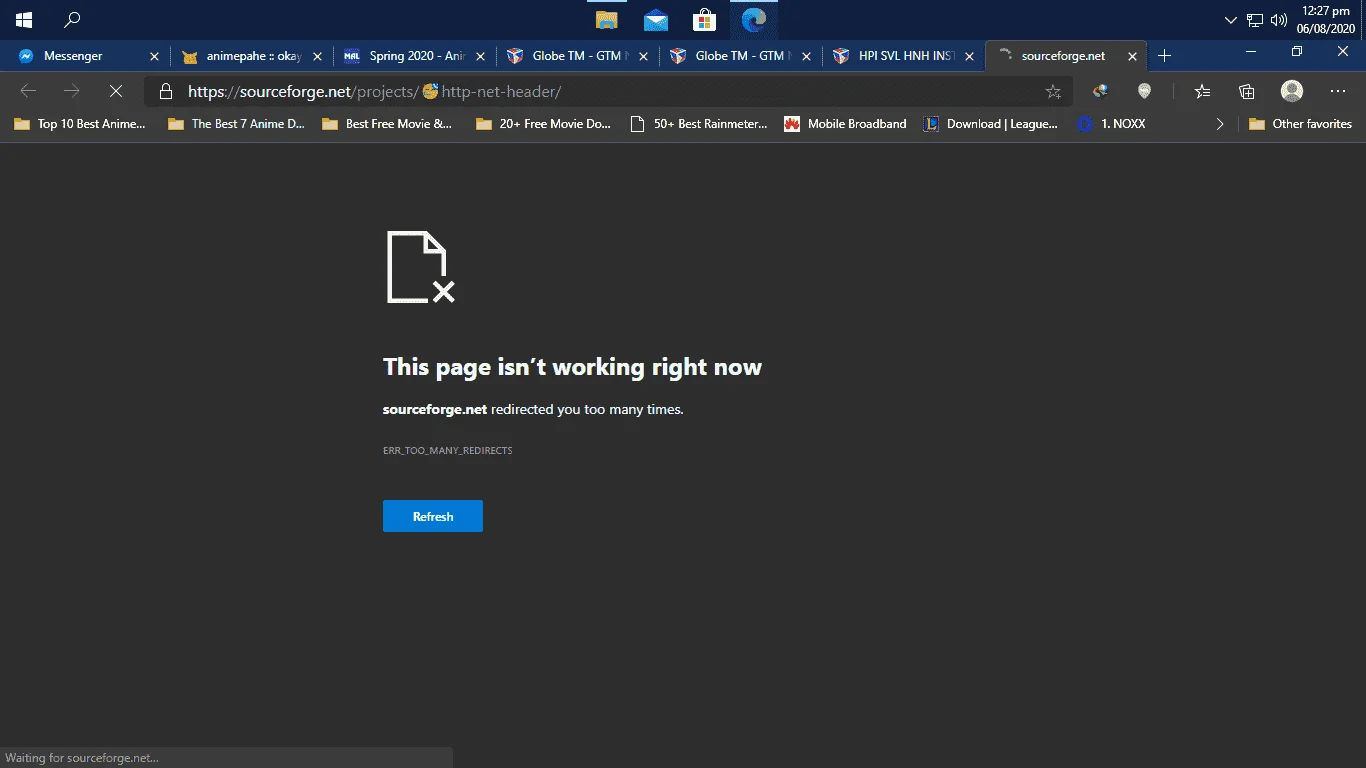Go back to previous page
Image resolution: width=1366 pixels, height=768 pixels.
pyautogui.click(x=28, y=91)
